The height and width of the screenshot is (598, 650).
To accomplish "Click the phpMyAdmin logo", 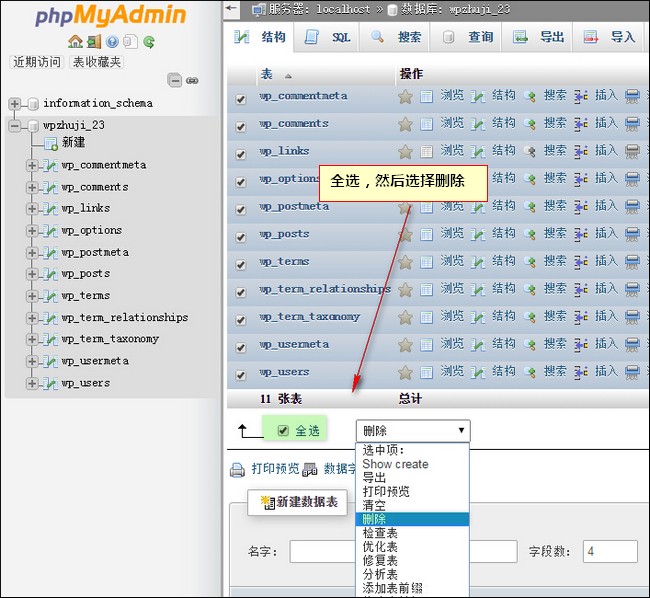I will tap(111, 16).
